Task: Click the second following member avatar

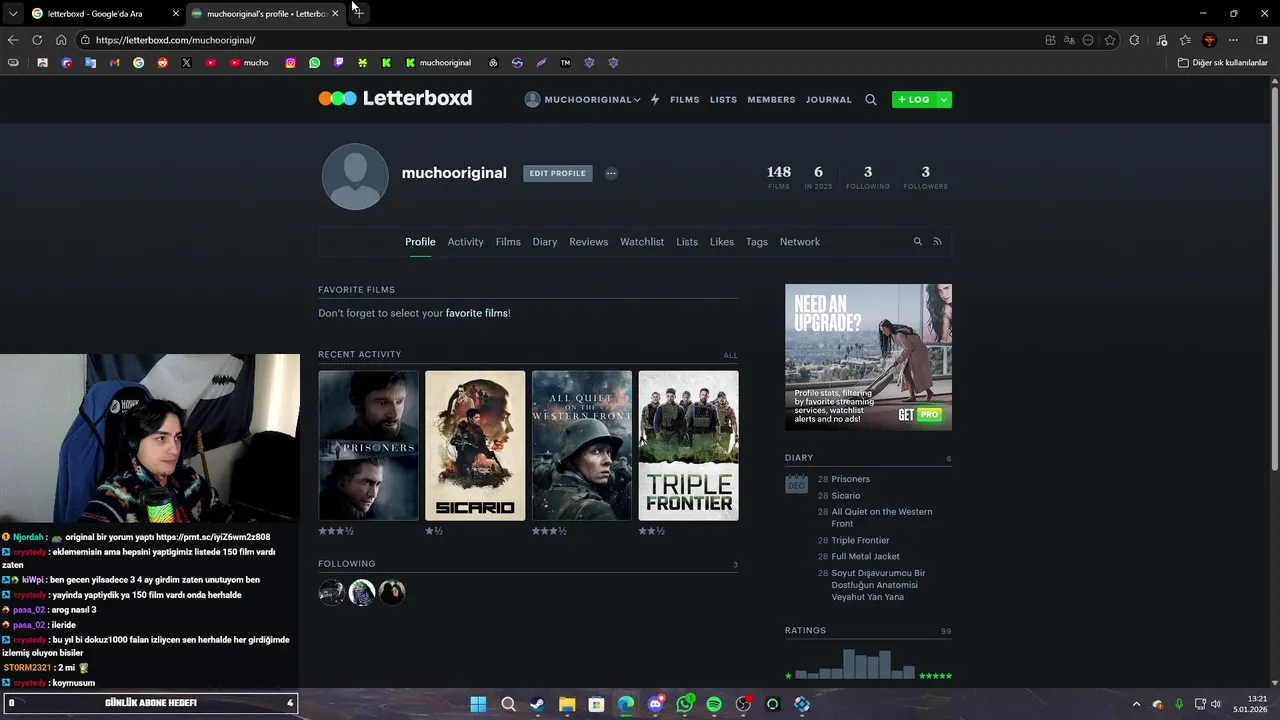Action: (362, 593)
